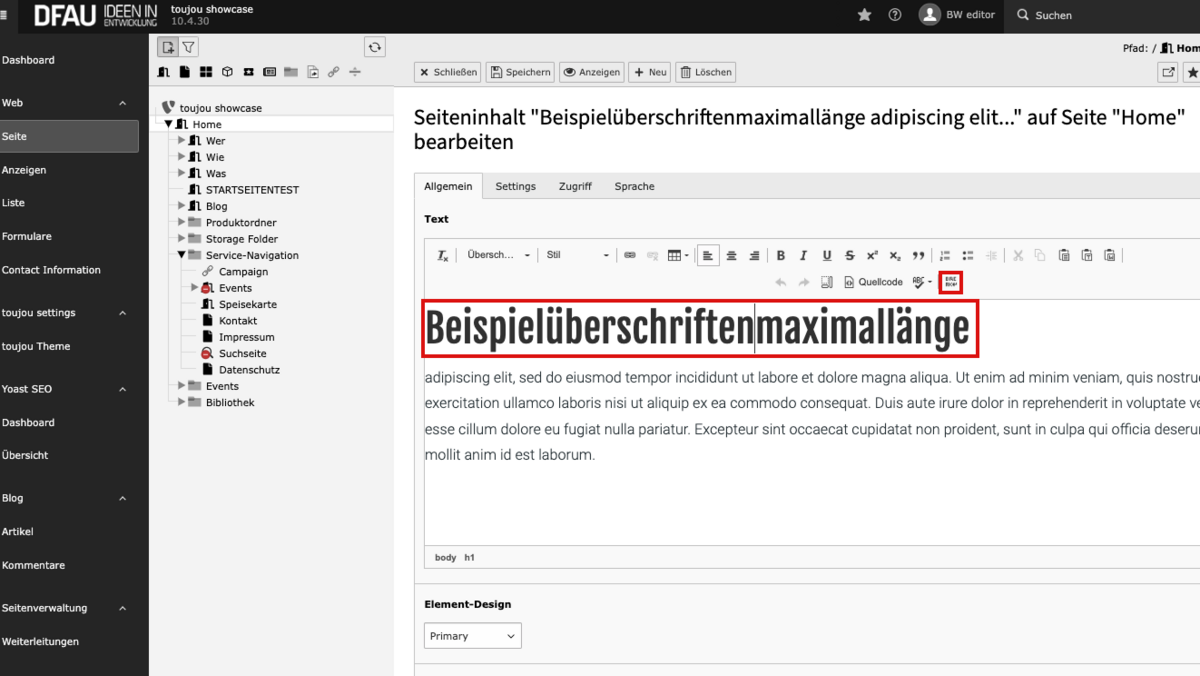Click the Strikethrough icon
This screenshot has width=1200, height=676.
point(849,255)
